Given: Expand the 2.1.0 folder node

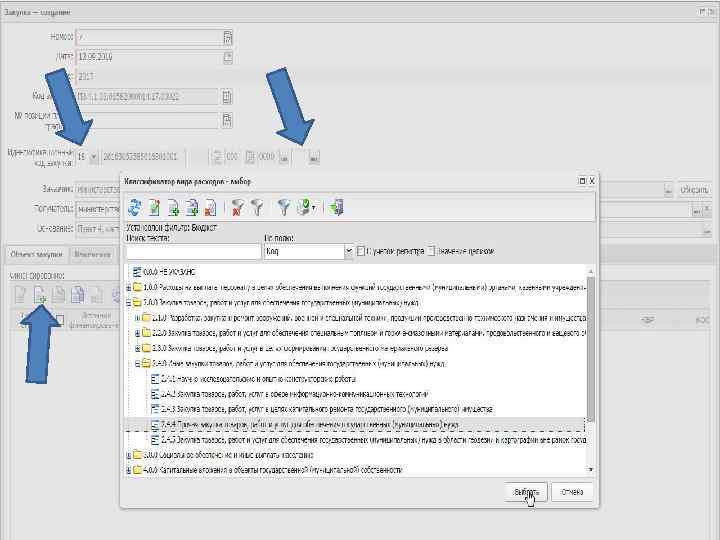Looking at the screenshot, I should tap(137, 318).
